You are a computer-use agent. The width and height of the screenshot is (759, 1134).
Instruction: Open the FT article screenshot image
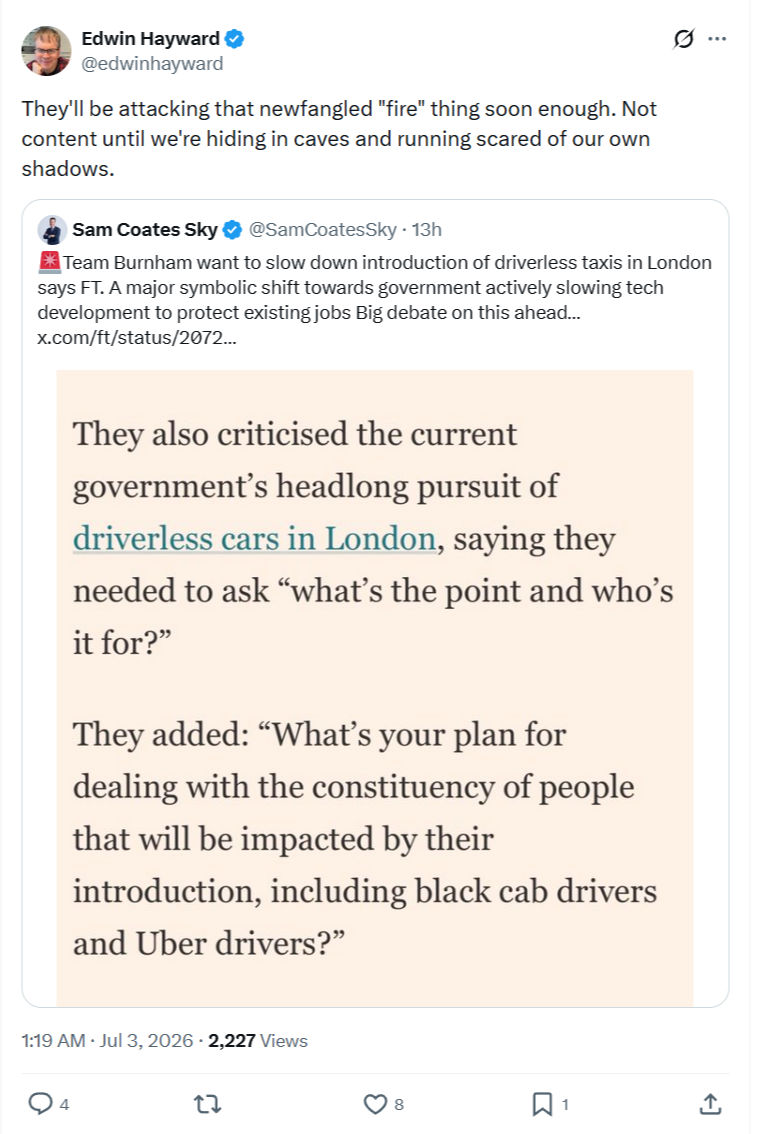(375, 688)
